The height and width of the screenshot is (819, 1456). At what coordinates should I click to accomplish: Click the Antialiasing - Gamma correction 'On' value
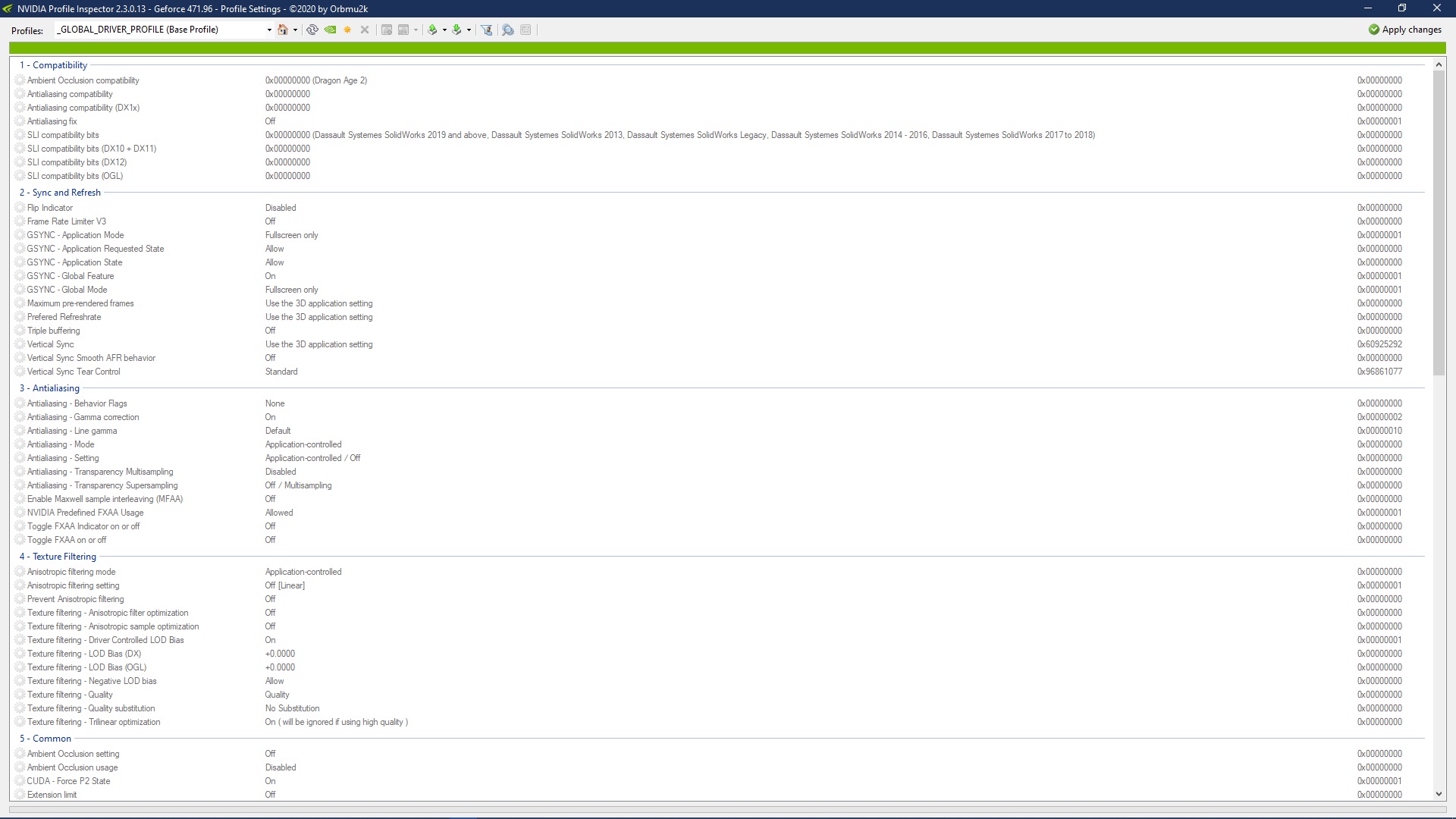pos(271,417)
